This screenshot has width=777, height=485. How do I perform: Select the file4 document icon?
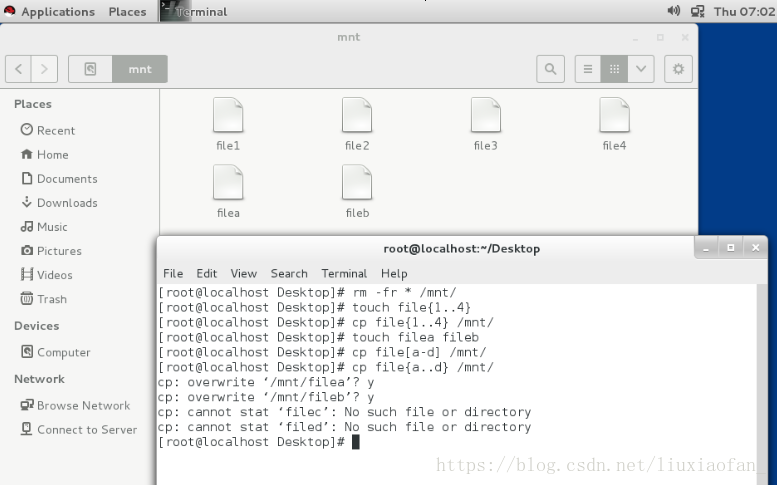[614, 115]
